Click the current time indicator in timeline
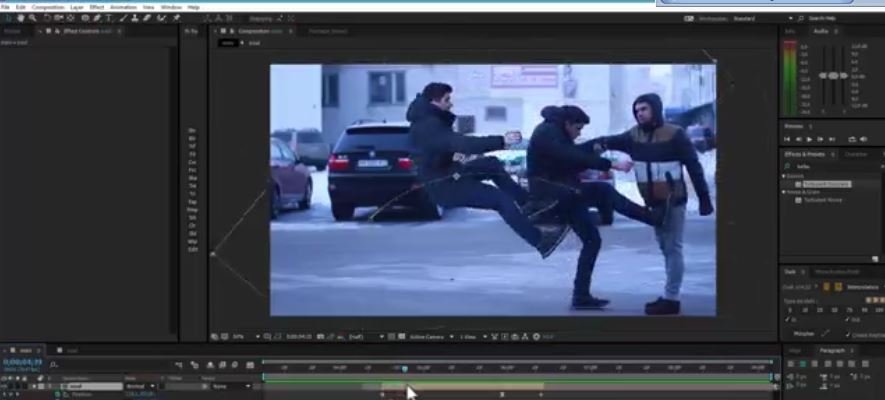 [x=405, y=368]
